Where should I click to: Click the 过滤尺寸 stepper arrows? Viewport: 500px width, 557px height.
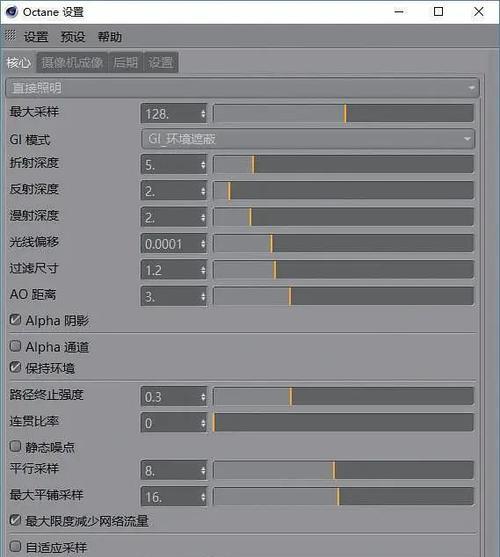(x=203, y=270)
